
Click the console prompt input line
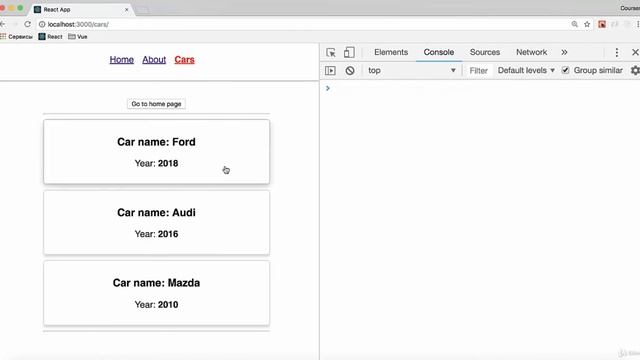[x=482, y=88]
